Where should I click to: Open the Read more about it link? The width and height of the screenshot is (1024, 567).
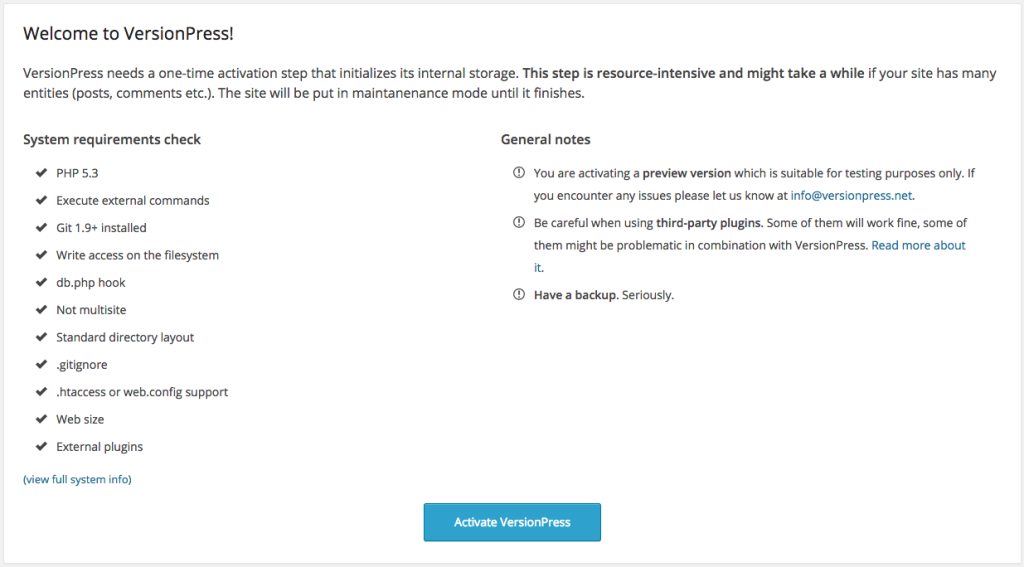pyautogui.click(x=918, y=245)
